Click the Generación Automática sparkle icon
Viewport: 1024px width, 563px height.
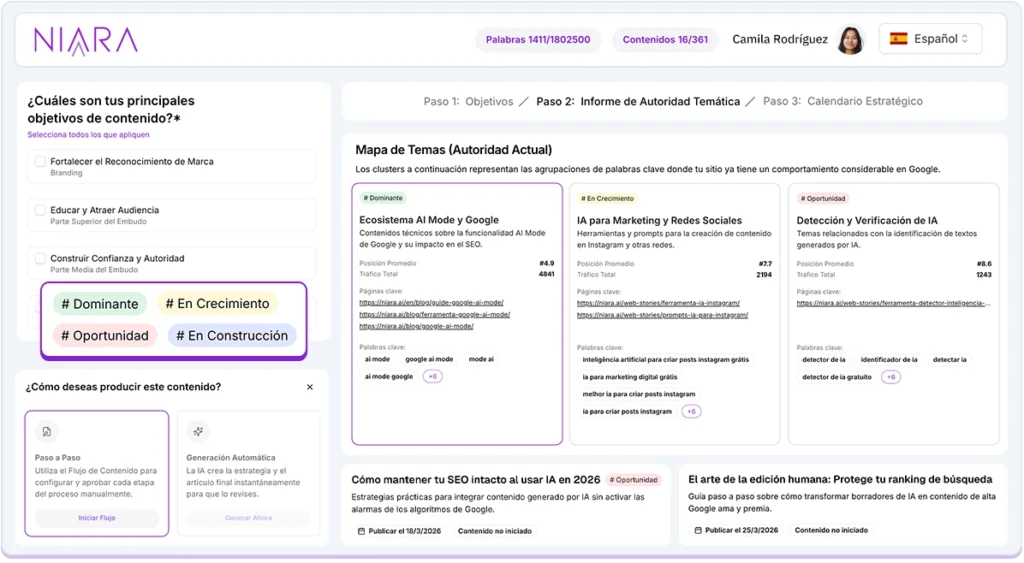tap(198, 432)
